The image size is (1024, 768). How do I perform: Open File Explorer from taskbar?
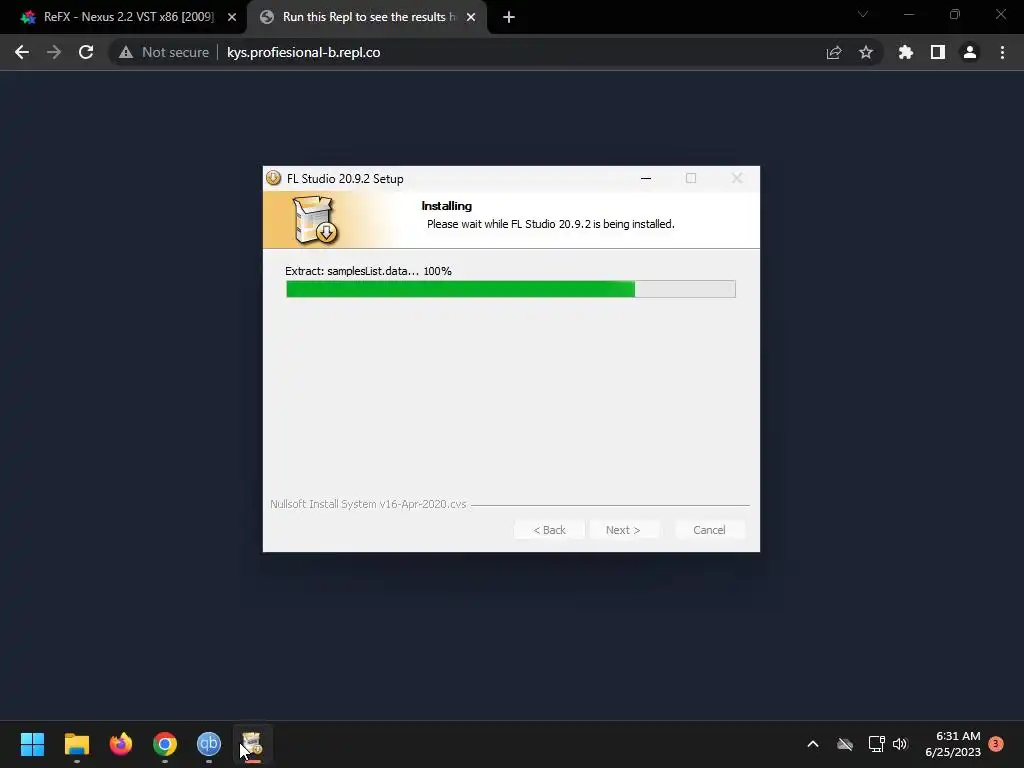76,744
